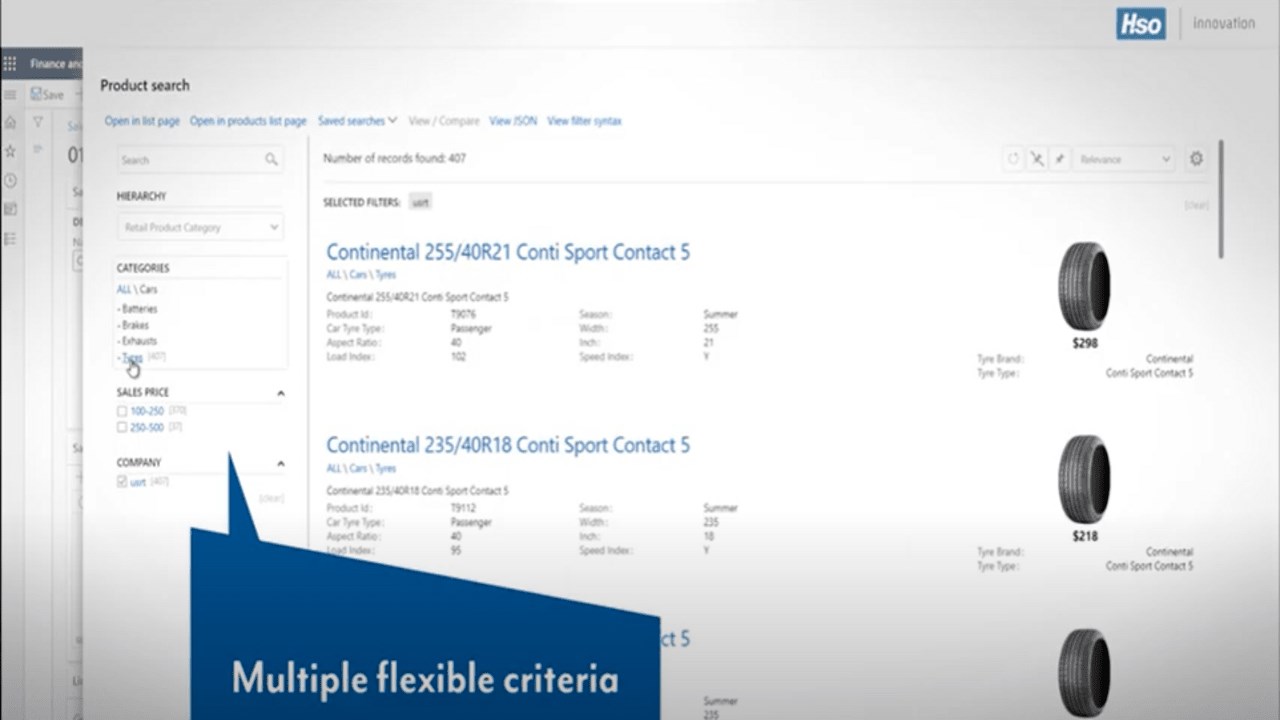Screen dimensions: 1280x720
Task: Click View / Compare option
Action: (x=443, y=121)
